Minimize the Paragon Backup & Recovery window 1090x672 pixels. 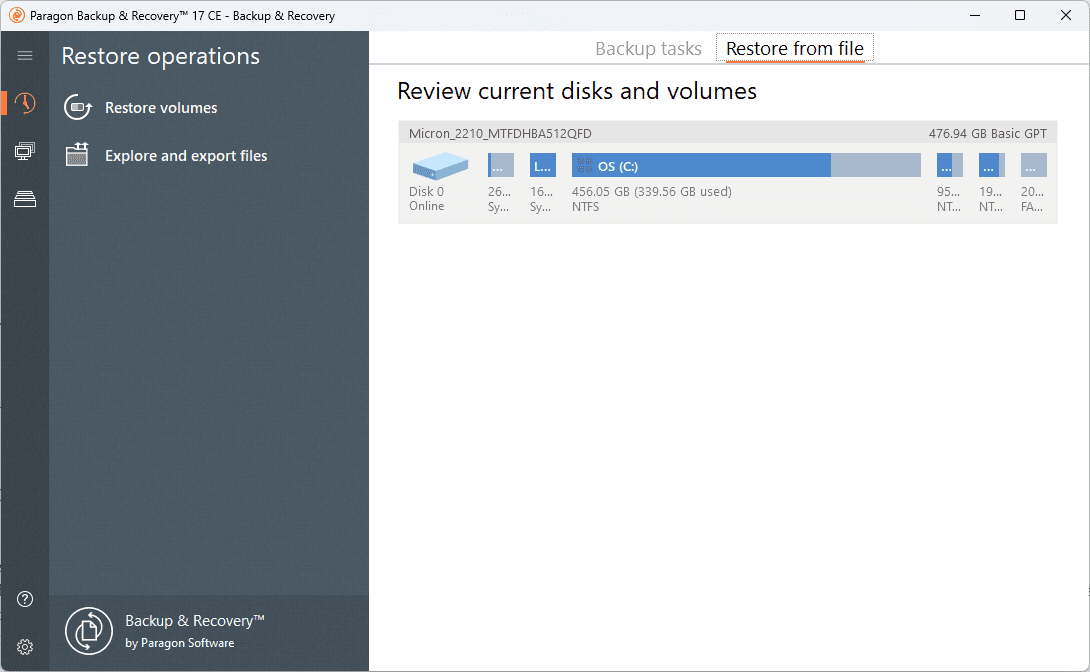click(975, 15)
